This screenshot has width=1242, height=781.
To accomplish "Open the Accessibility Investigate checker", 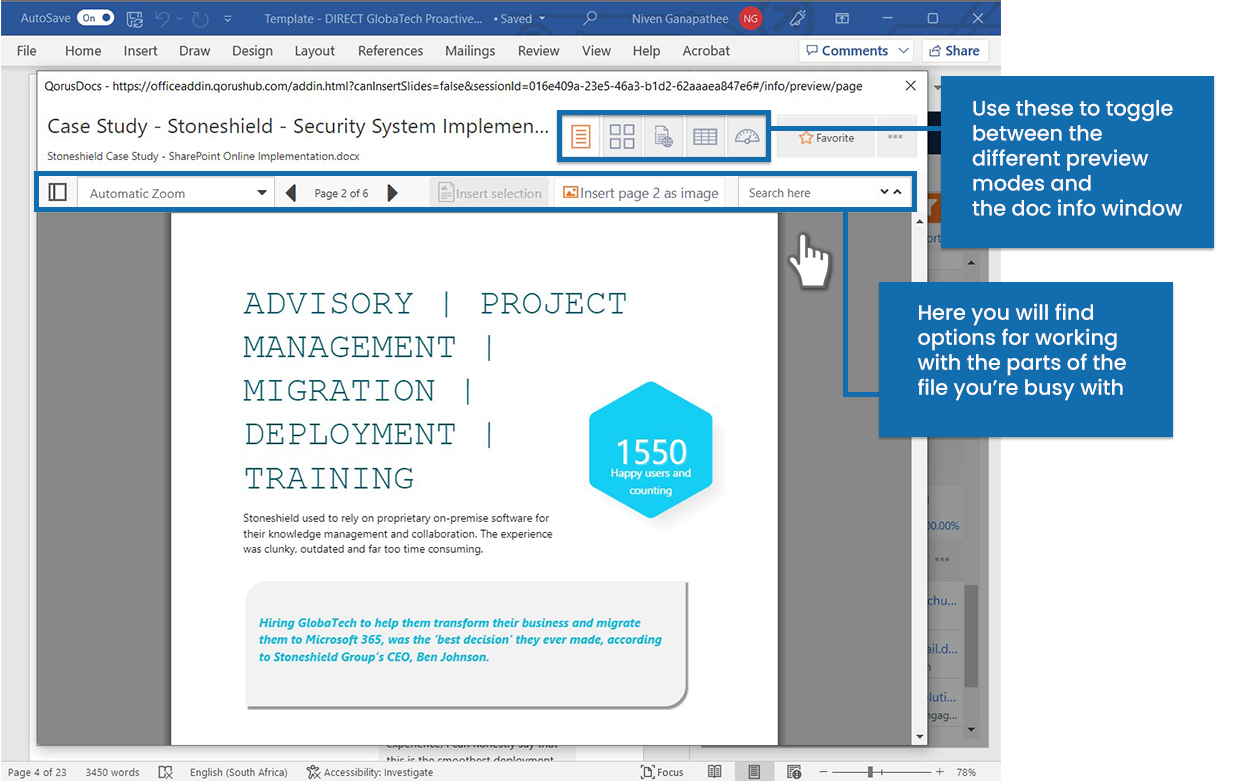I will pyautogui.click(x=370, y=771).
